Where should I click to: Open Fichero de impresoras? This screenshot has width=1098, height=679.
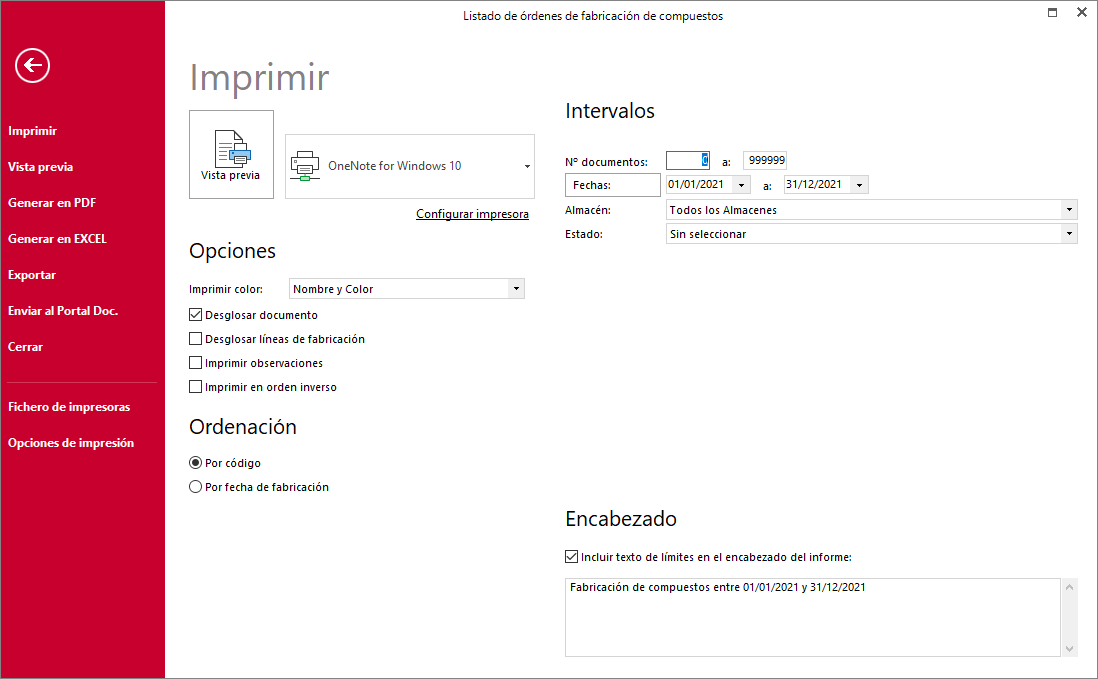[69, 407]
